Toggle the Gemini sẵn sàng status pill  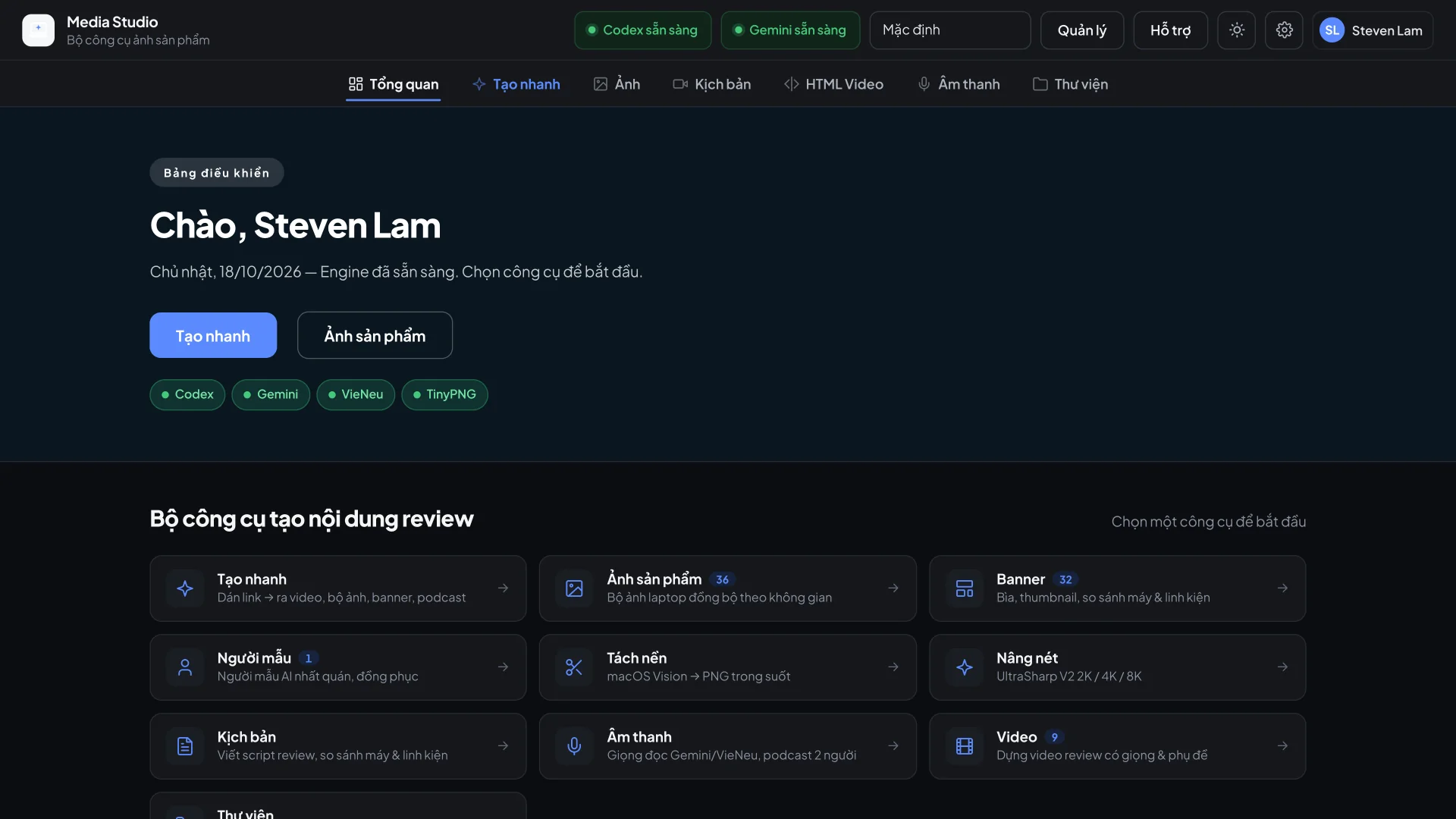click(x=790, y=30)
